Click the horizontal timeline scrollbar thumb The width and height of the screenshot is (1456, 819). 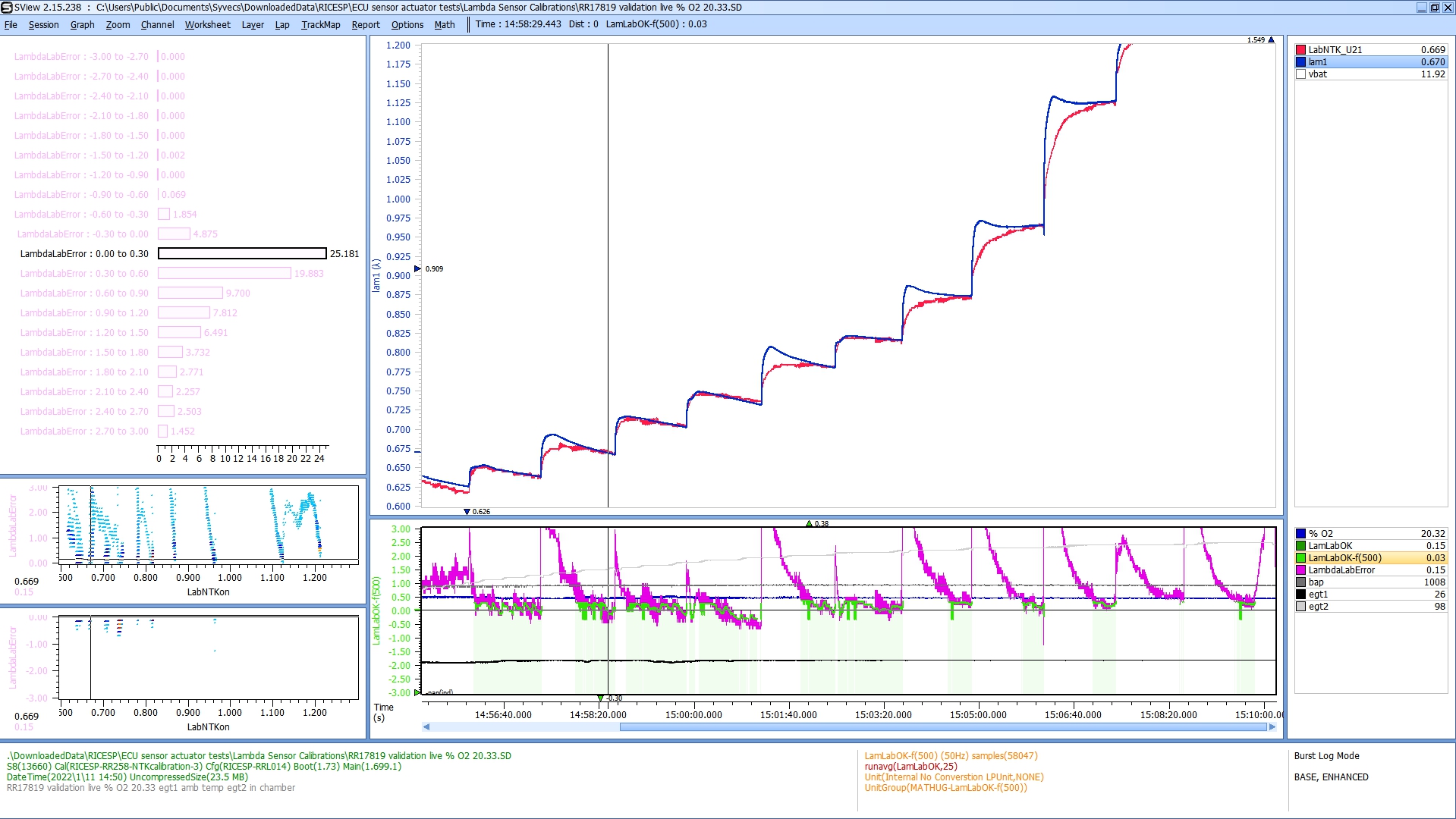coord(942,726)
